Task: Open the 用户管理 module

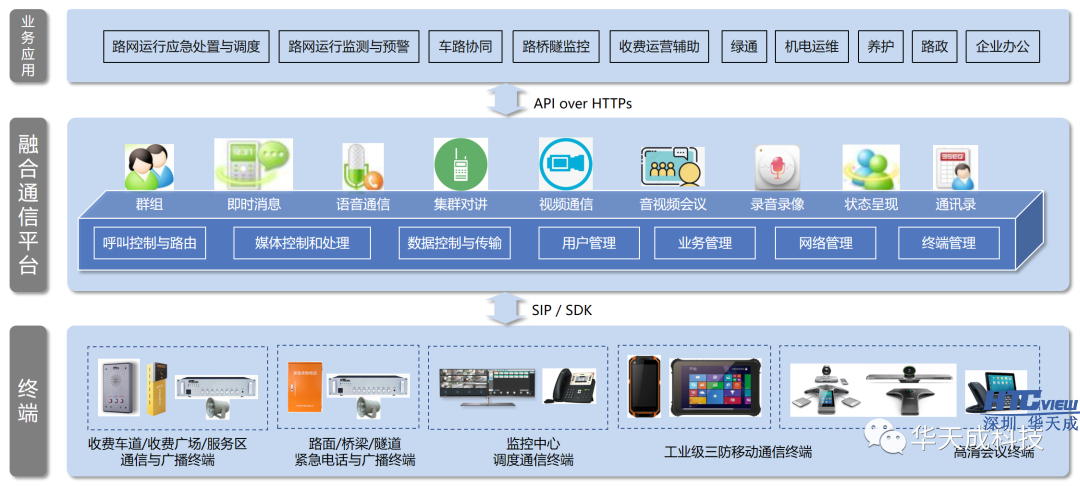Action: (x=589, y=243)
